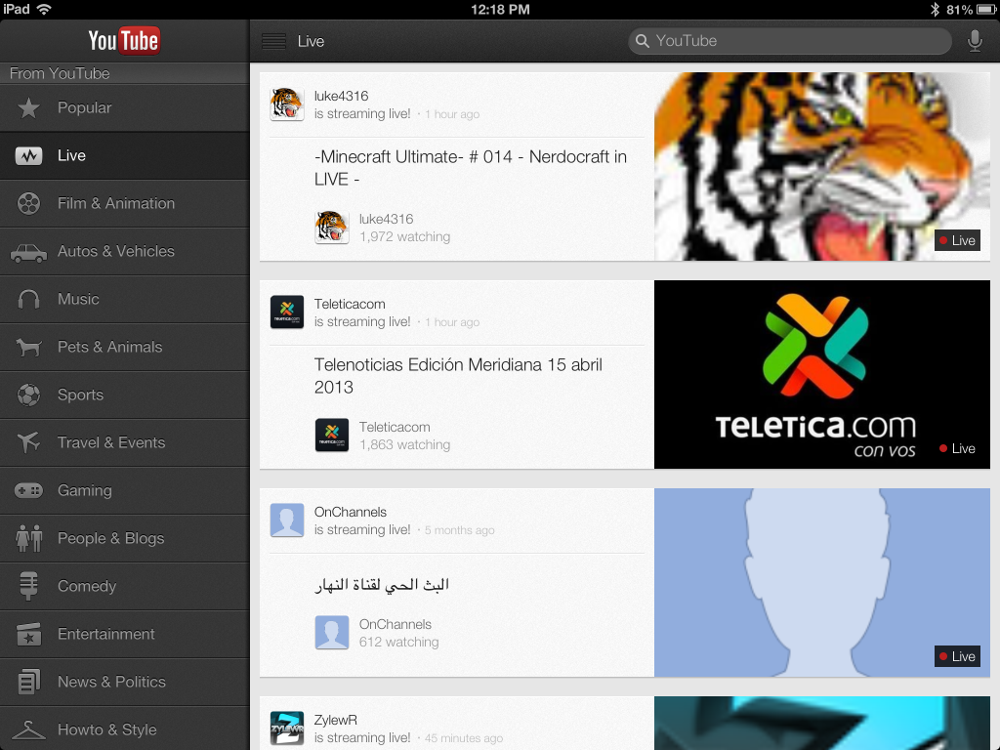
Task: Tap the '45 minutes ago' timestamp
Action: pyautogui.click(x=464, y=738)
